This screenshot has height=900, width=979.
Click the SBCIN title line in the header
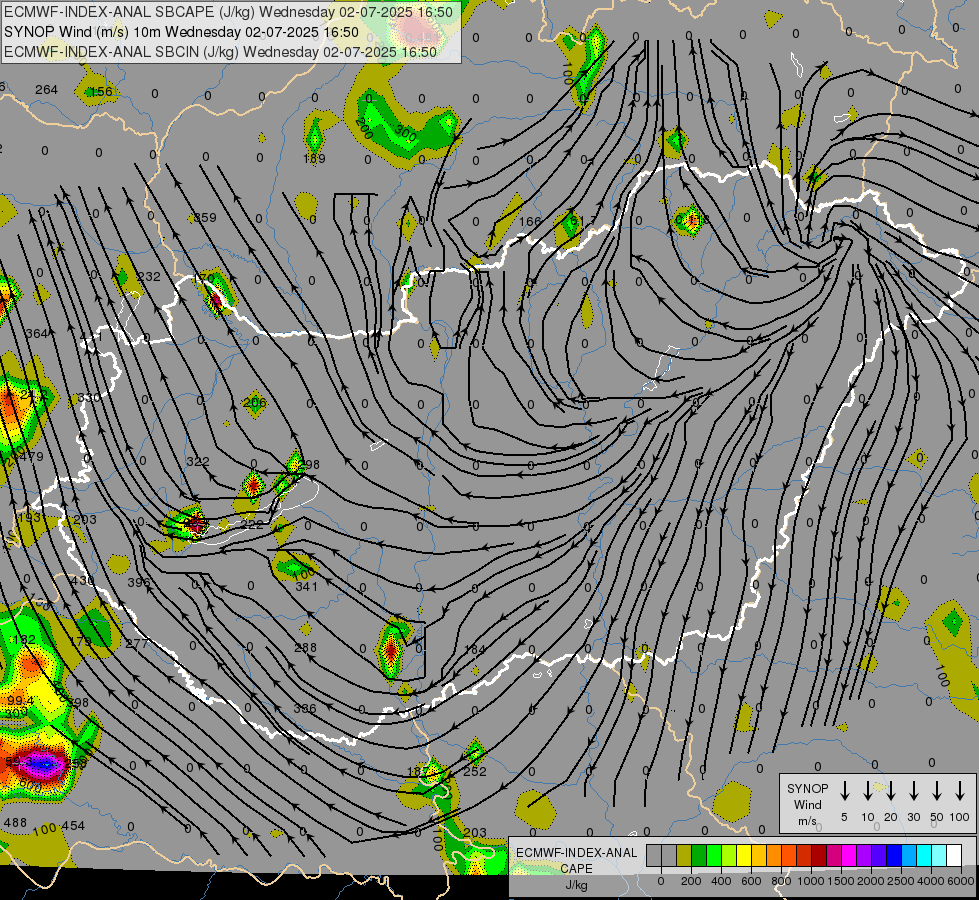tap(220, 52)
